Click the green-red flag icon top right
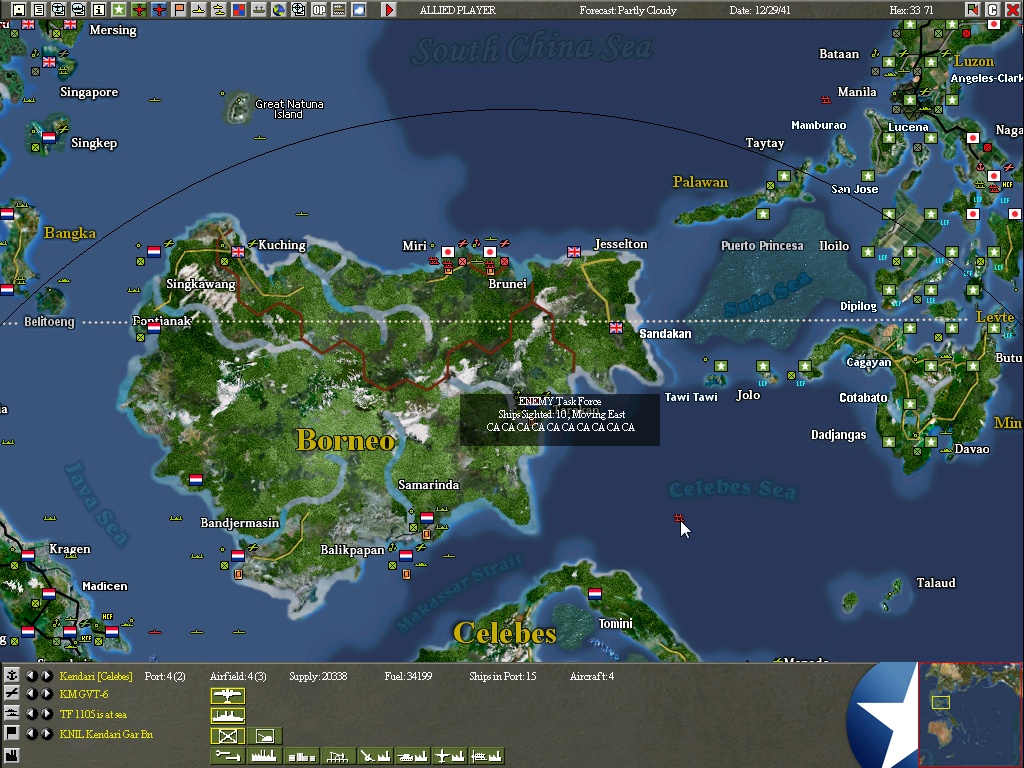The height and width of the screenshot is (768, 1024). pos(973,10)
